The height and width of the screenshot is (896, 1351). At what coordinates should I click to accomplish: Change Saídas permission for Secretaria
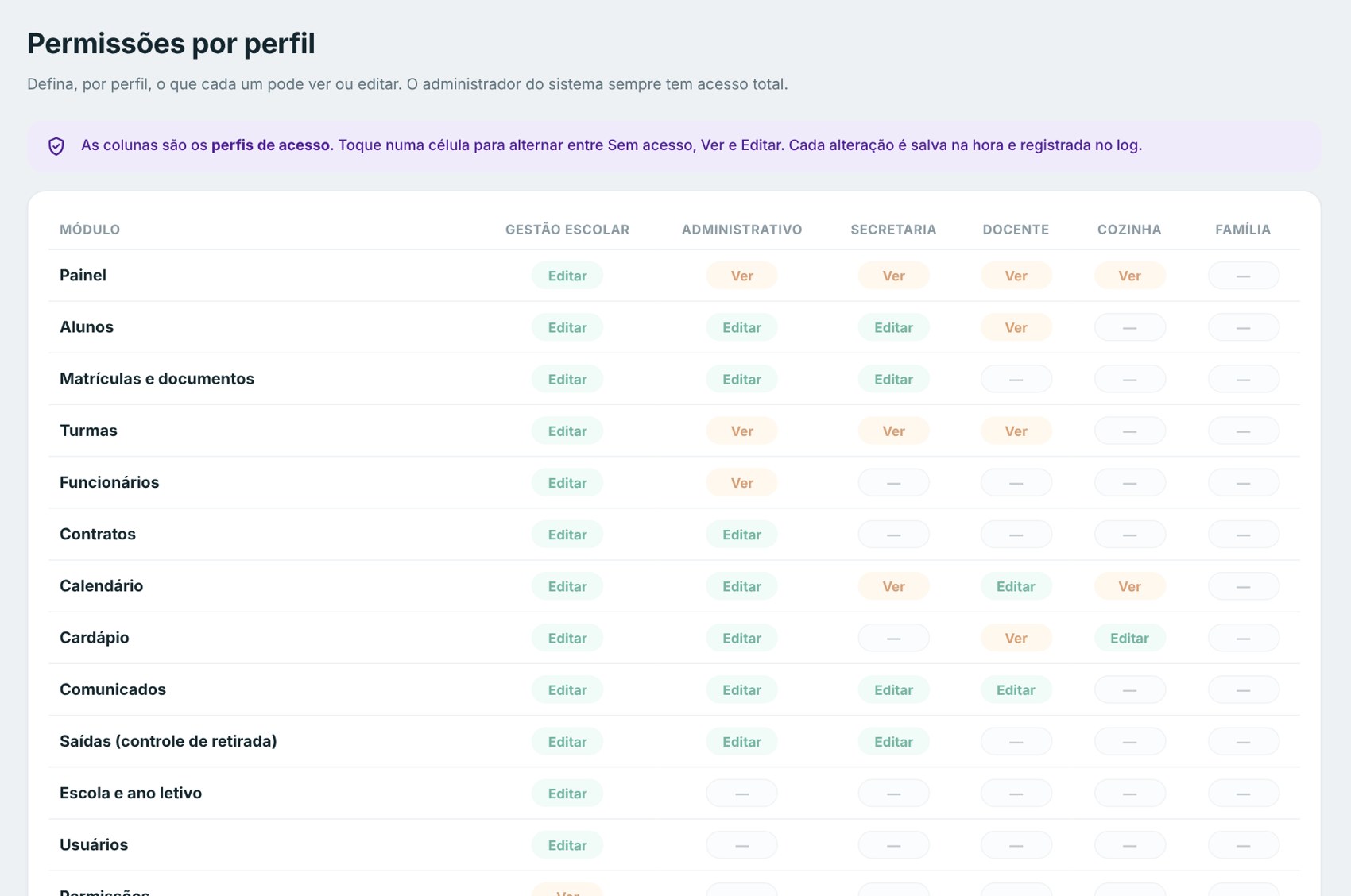click(894, 741)
